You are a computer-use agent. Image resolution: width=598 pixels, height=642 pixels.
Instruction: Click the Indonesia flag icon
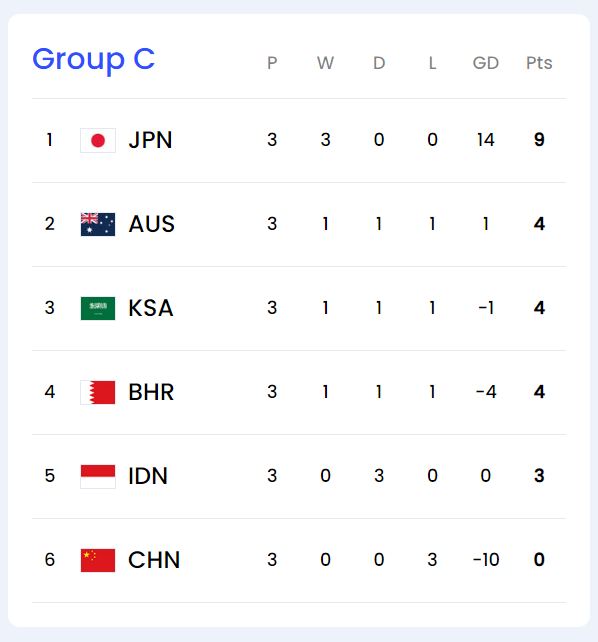click(98, 477)
